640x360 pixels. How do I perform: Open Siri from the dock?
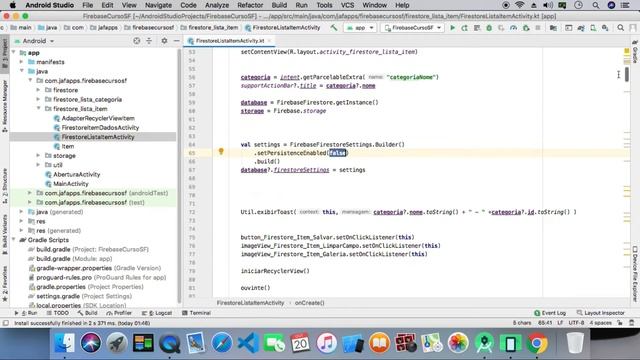91,342
